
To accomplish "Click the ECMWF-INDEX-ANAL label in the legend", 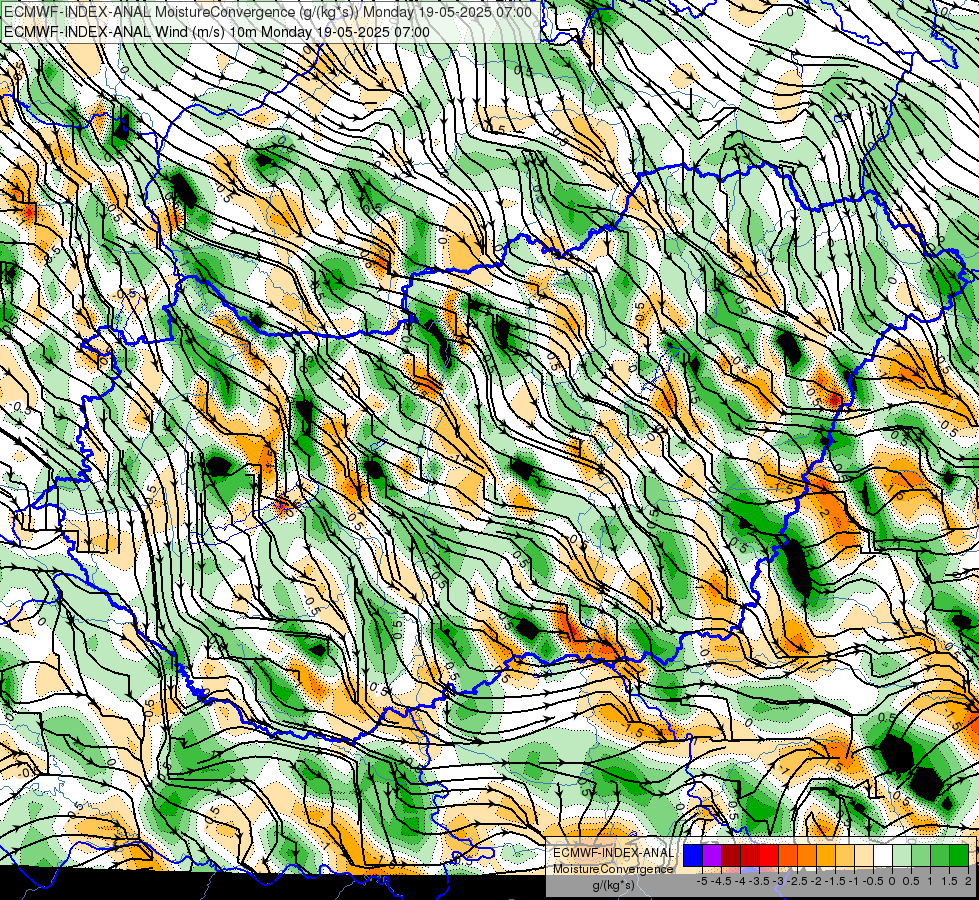I will tap(614, 853).
